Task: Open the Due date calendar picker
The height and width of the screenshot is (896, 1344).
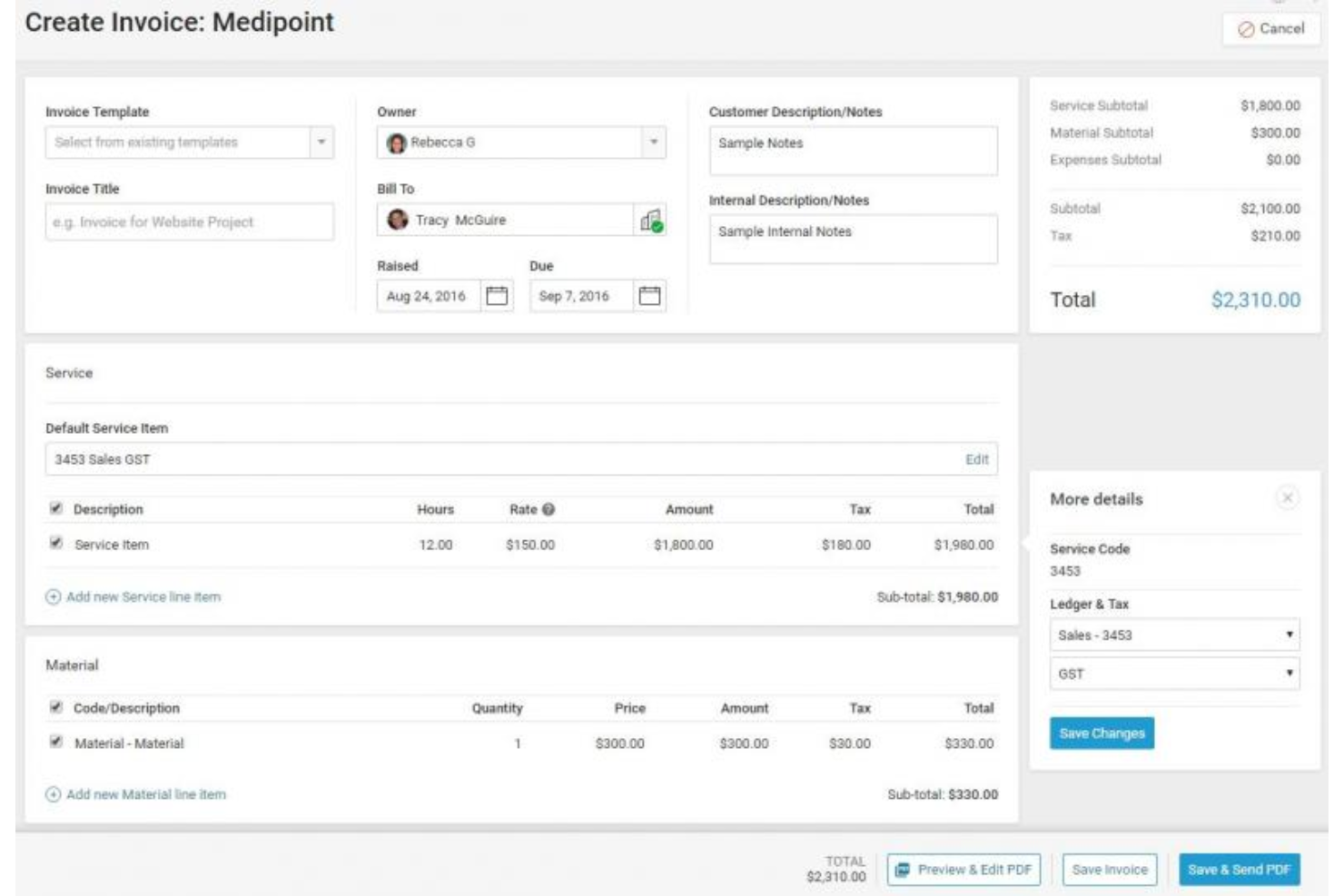Action: point(649,296)
